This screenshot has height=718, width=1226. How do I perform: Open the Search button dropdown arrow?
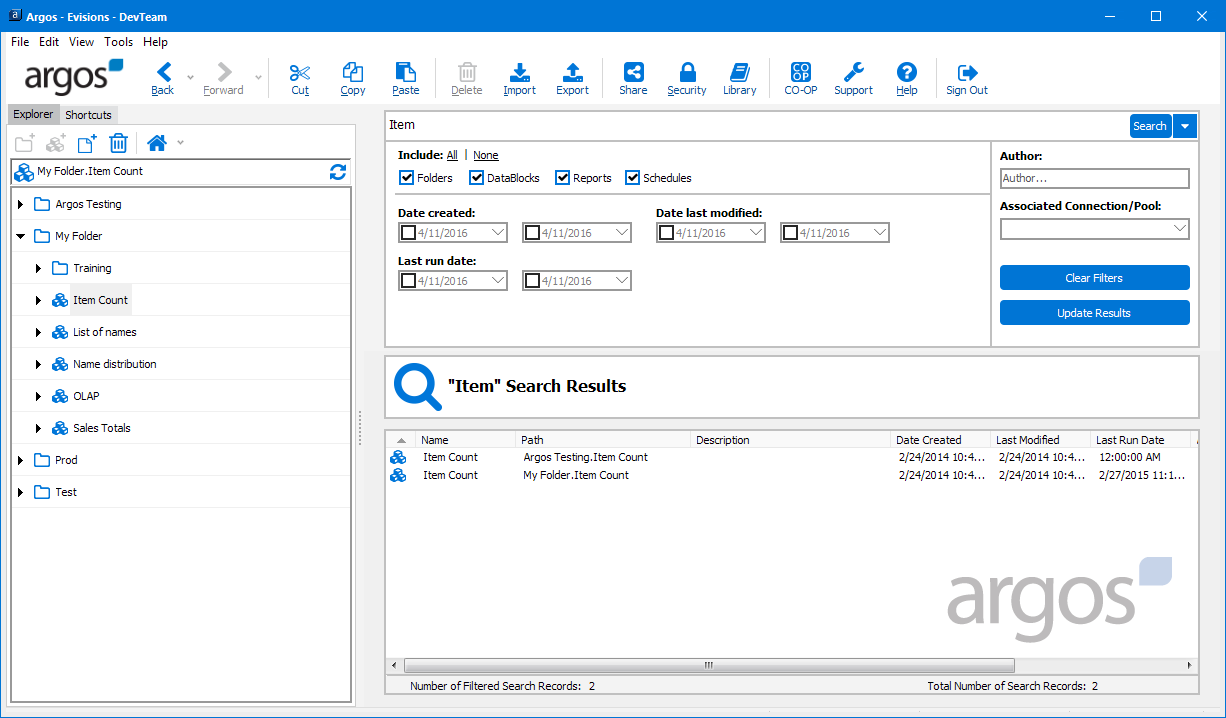click(x=1185, y=126)
